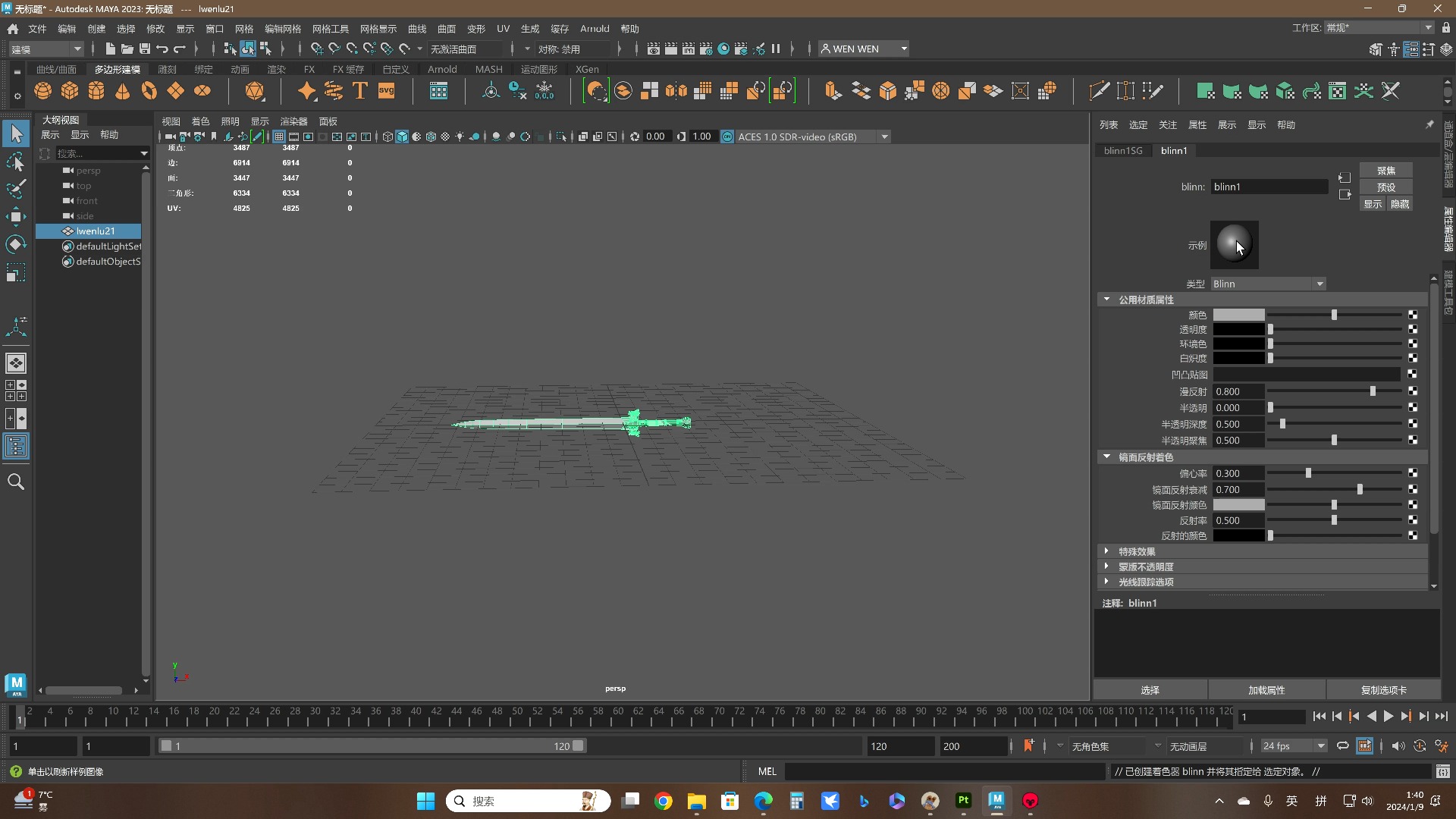Image resolution: width=1456 pixels, height=819 pixels.
Task: Click the 预设 presets button
Action: tap(1385, 187)
